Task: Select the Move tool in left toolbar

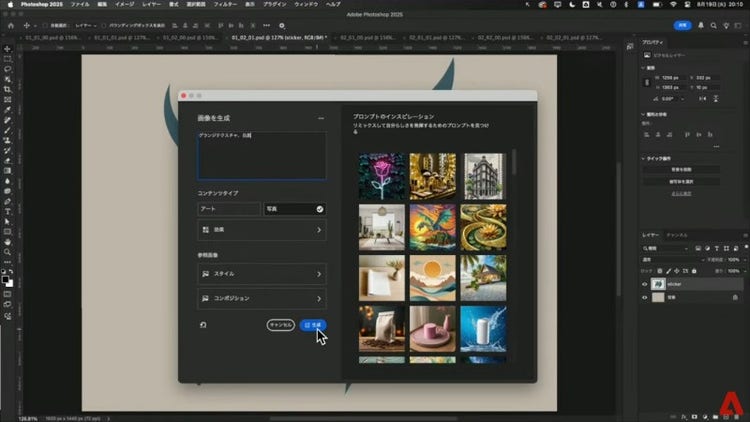Action: click(7, 49)
